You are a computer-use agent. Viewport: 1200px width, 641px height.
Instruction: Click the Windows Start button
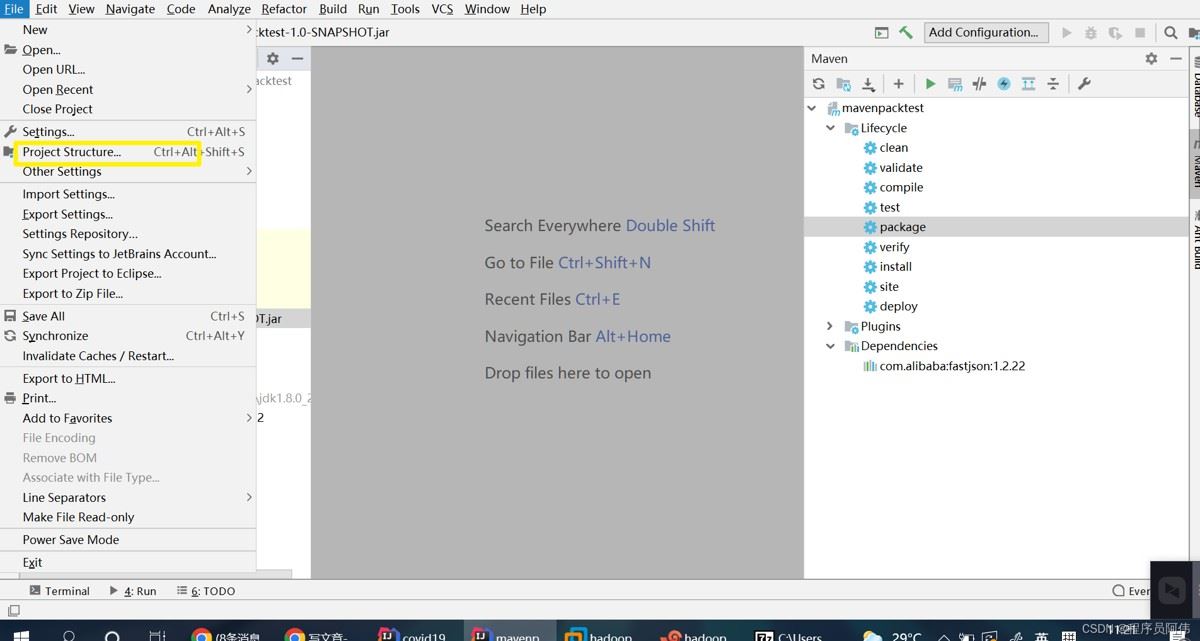(20, 635)
